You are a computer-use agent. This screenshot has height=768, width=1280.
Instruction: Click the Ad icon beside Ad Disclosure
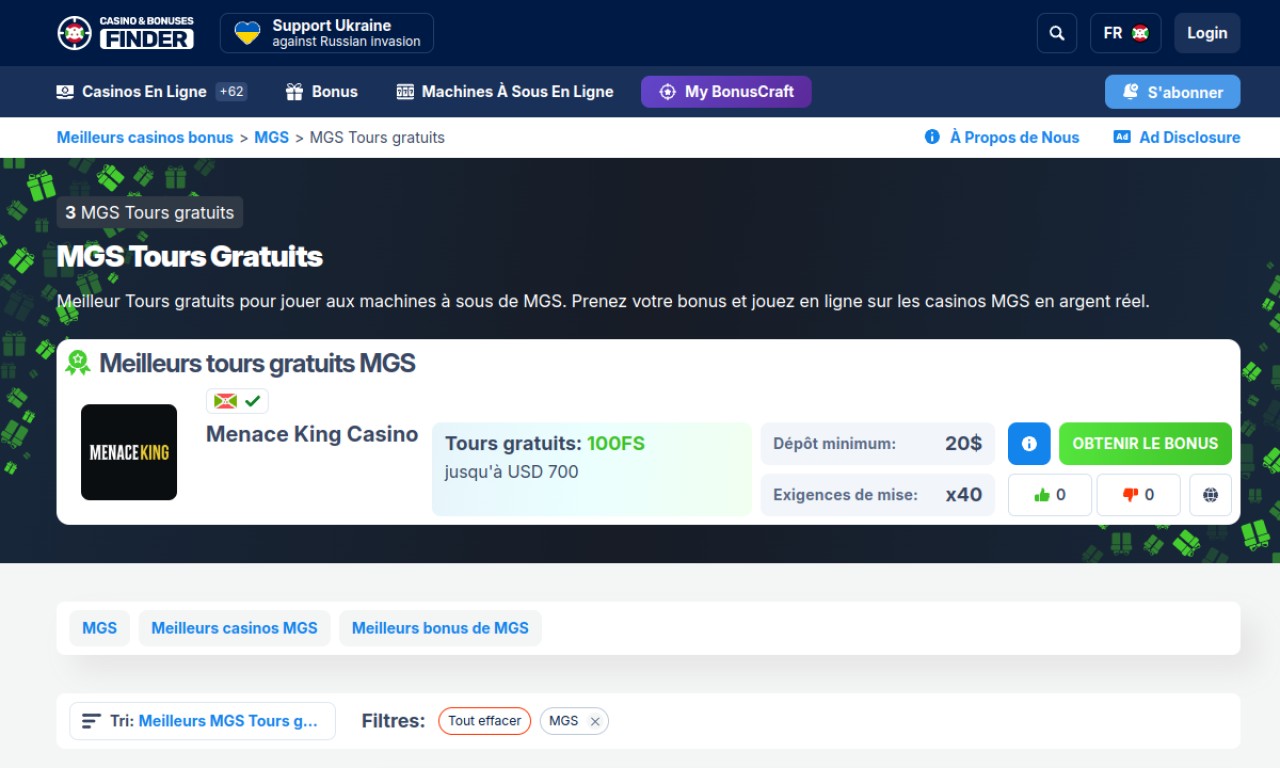[x=1122, y=137]
